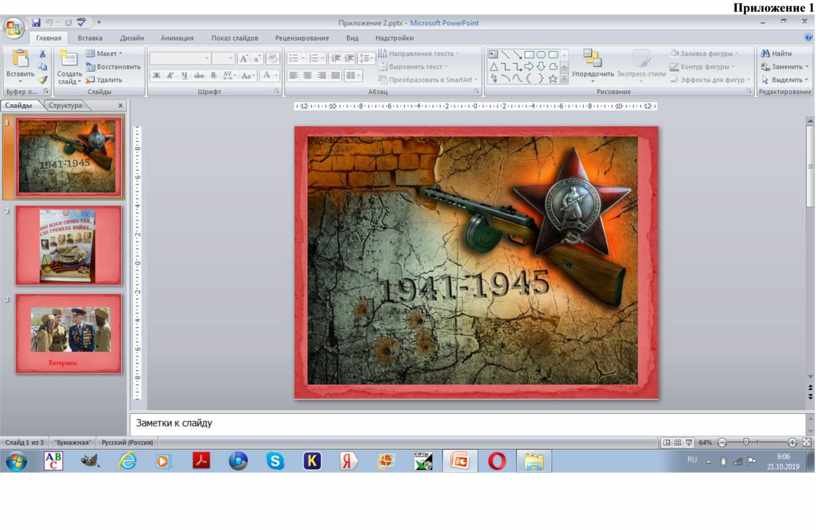Image resolution: width=816 pixels, height=530 pixels.
Task: Click the zoom slider handle
Action: pos(746,443)
